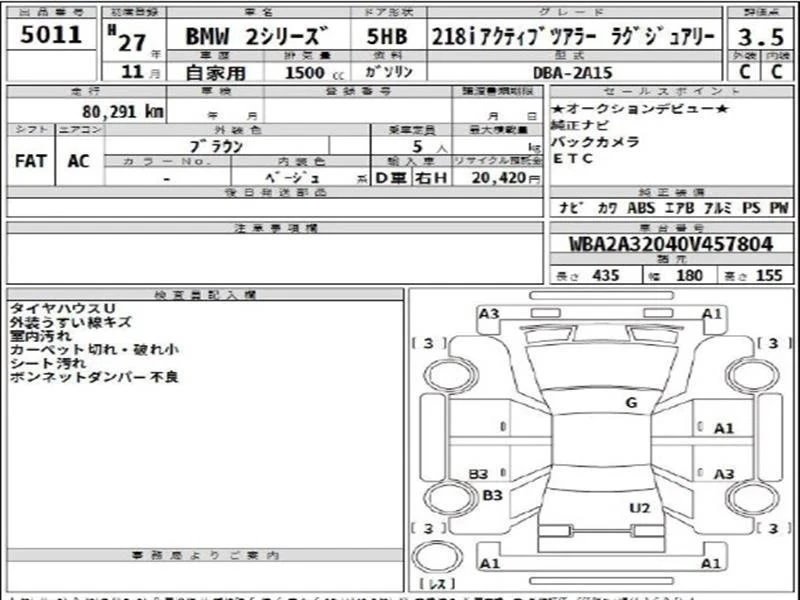Click the length dimension 435
Viewport: 800px width, 600px height.
point(606,276)
